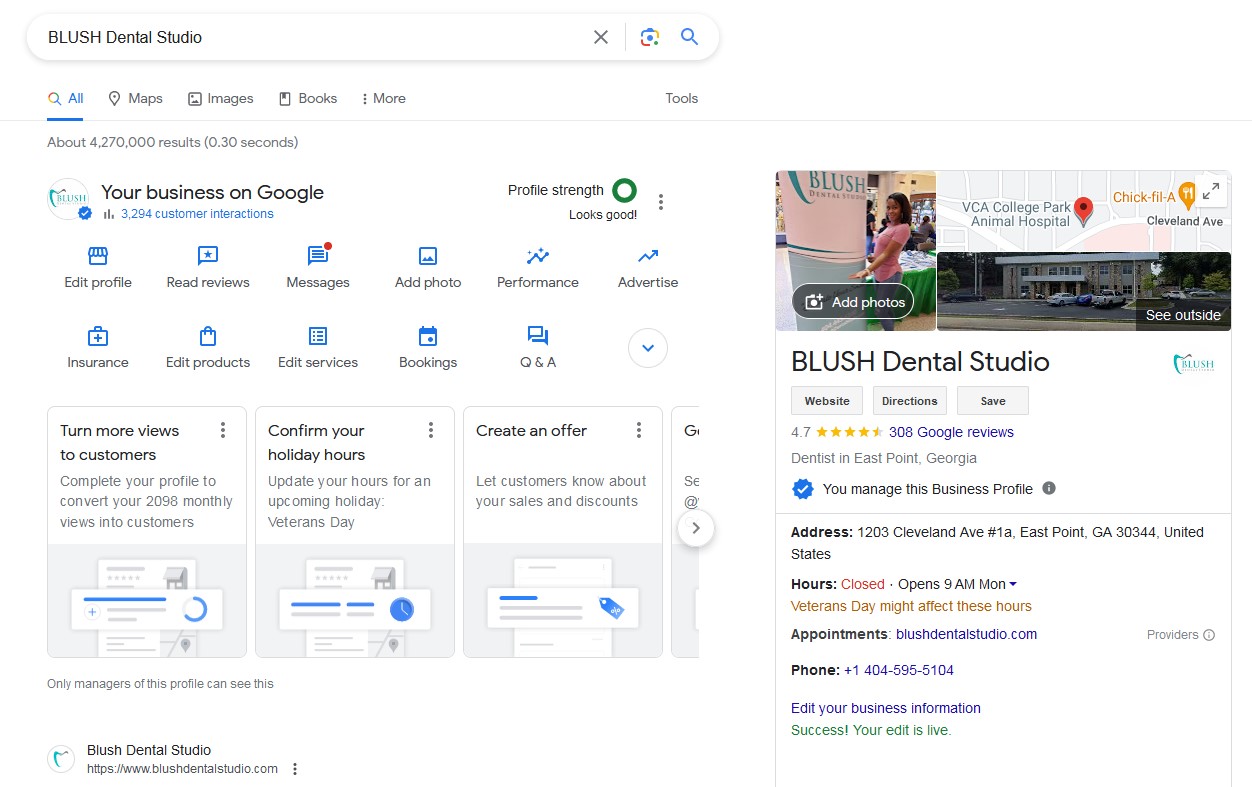Click the search input field
Screen dimensions: 1252x787
(x=310, y=37)
